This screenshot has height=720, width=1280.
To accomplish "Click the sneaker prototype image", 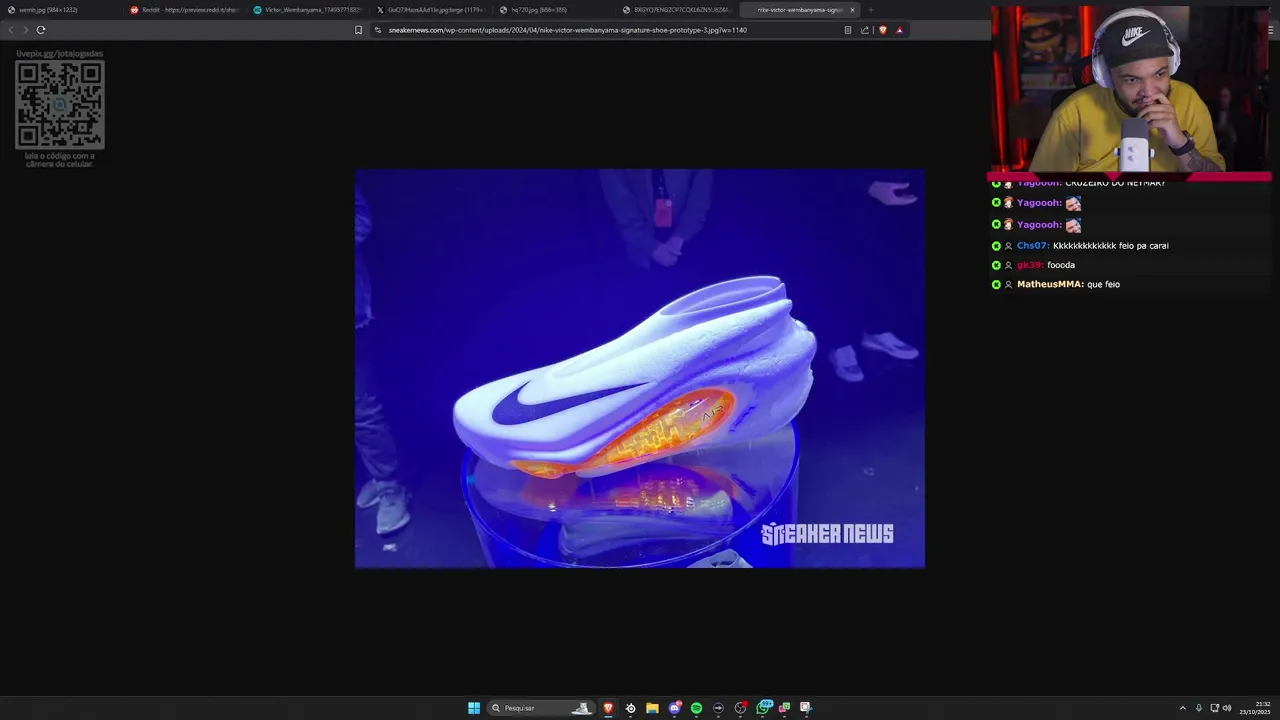I will tap(640, 368).
